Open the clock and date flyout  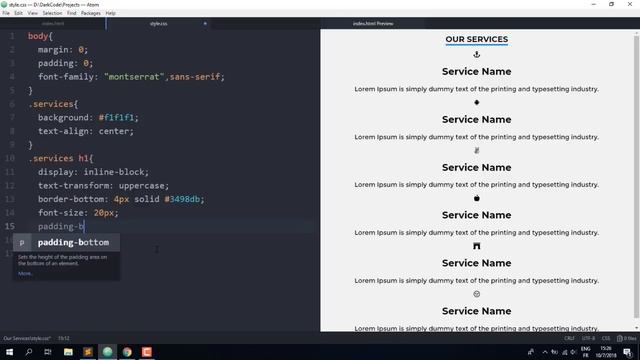606,352
